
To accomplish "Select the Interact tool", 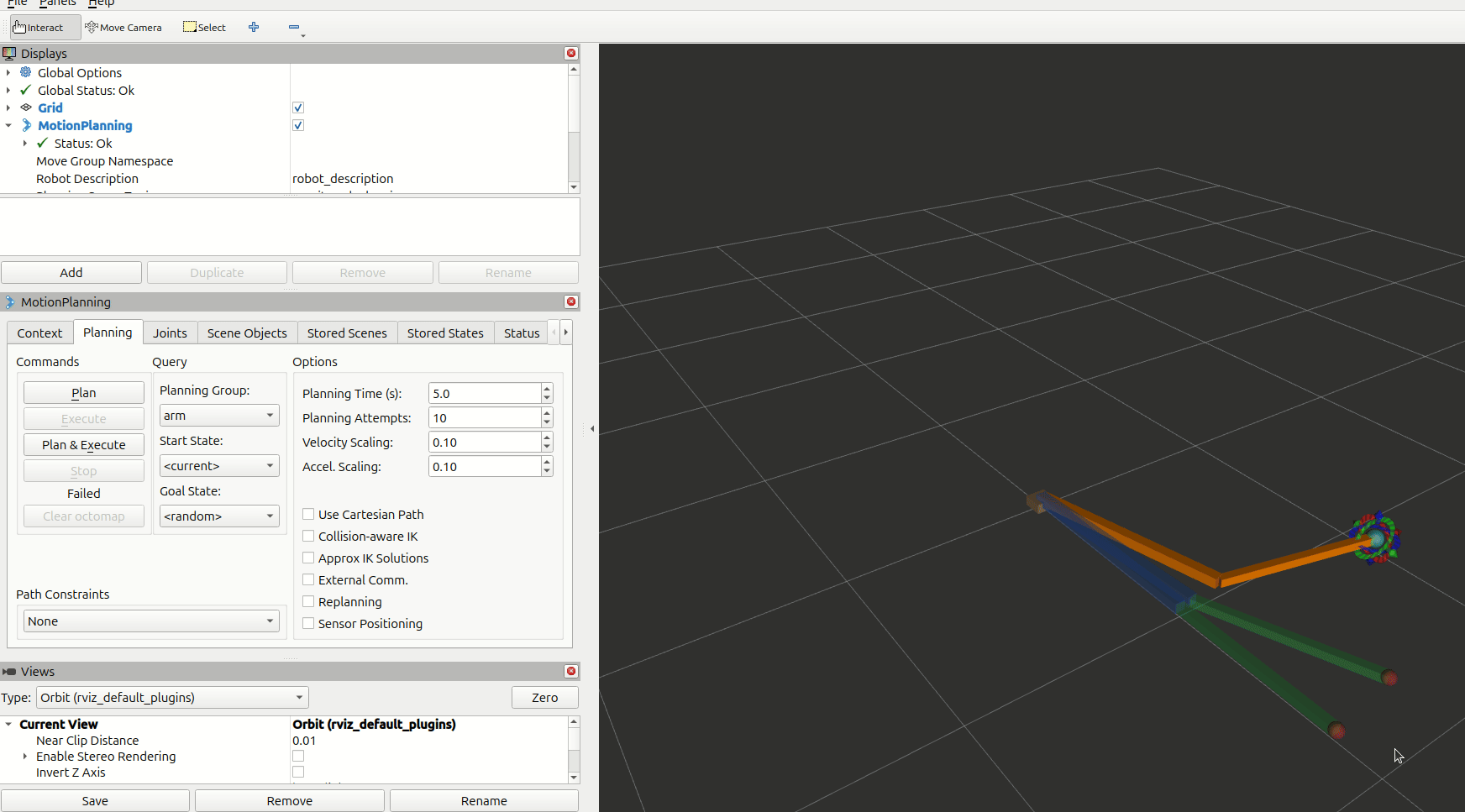I will tap(39, 28).
